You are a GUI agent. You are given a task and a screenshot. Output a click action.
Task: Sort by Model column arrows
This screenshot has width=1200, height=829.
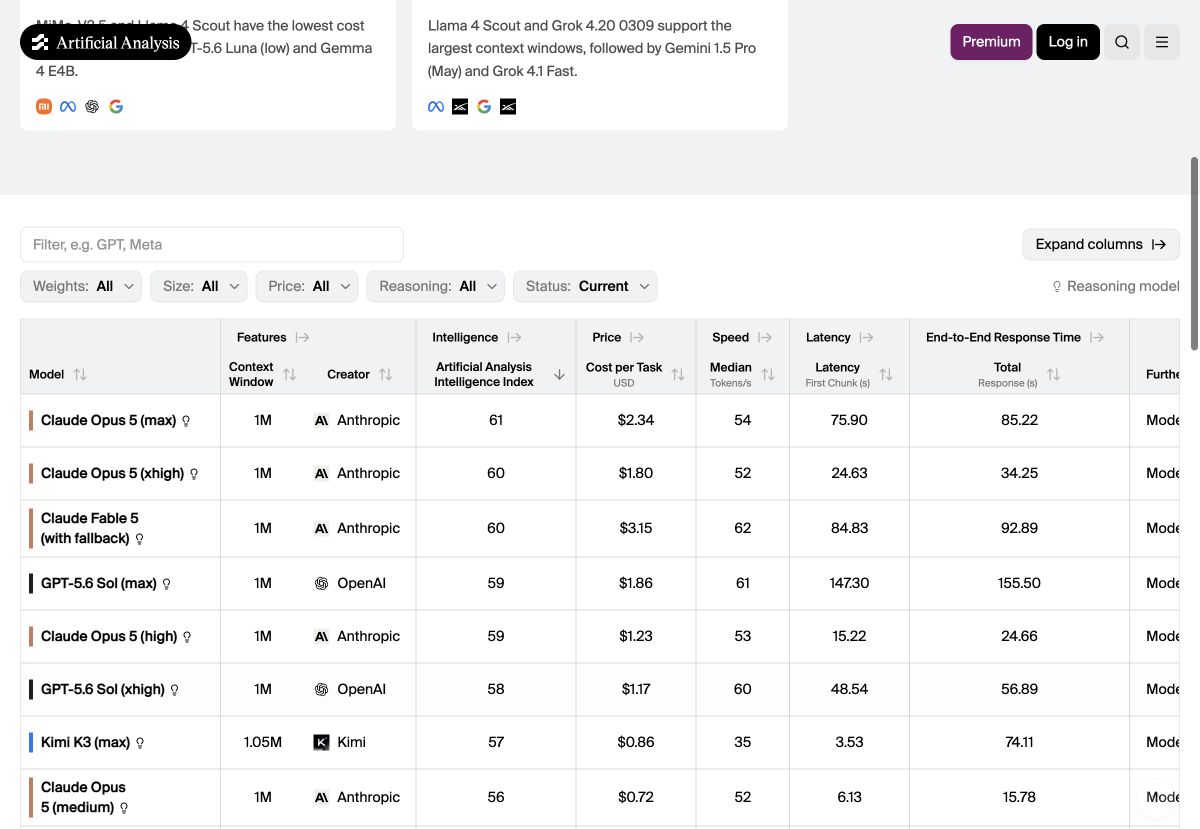[x=80, y=374]
